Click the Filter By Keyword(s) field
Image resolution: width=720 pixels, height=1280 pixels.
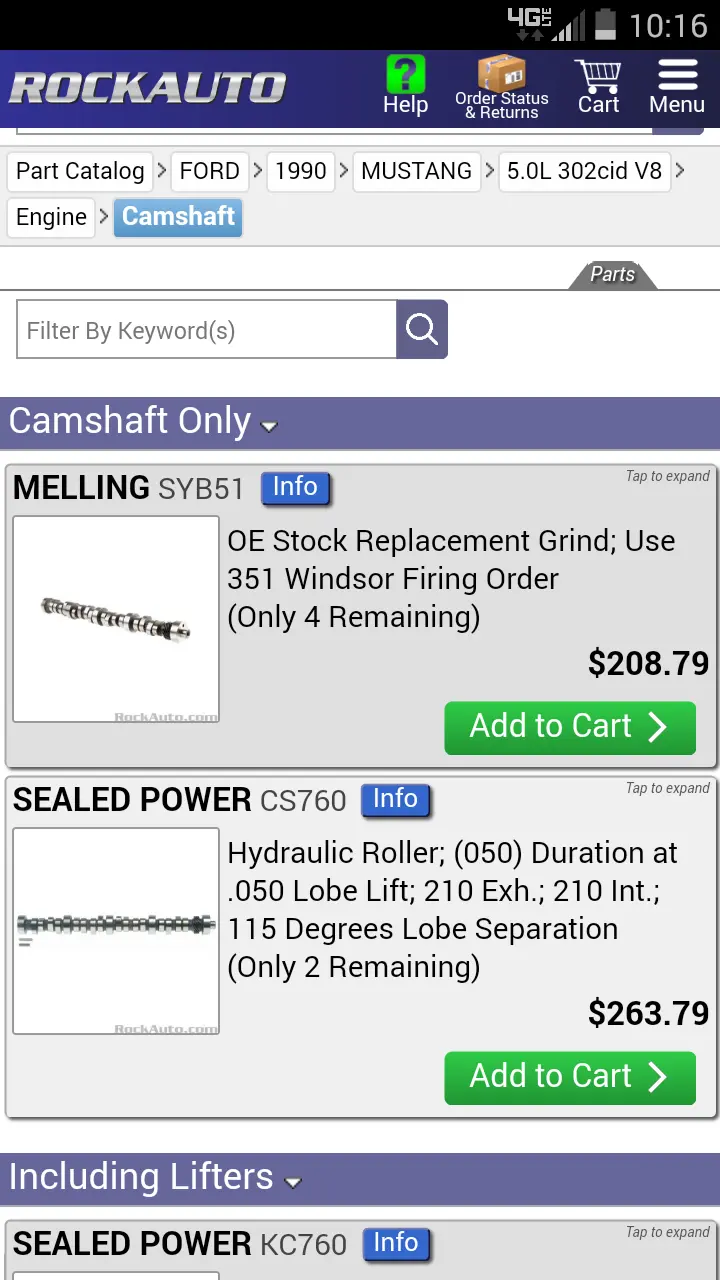pyautogui.click(x=207, y=330)
